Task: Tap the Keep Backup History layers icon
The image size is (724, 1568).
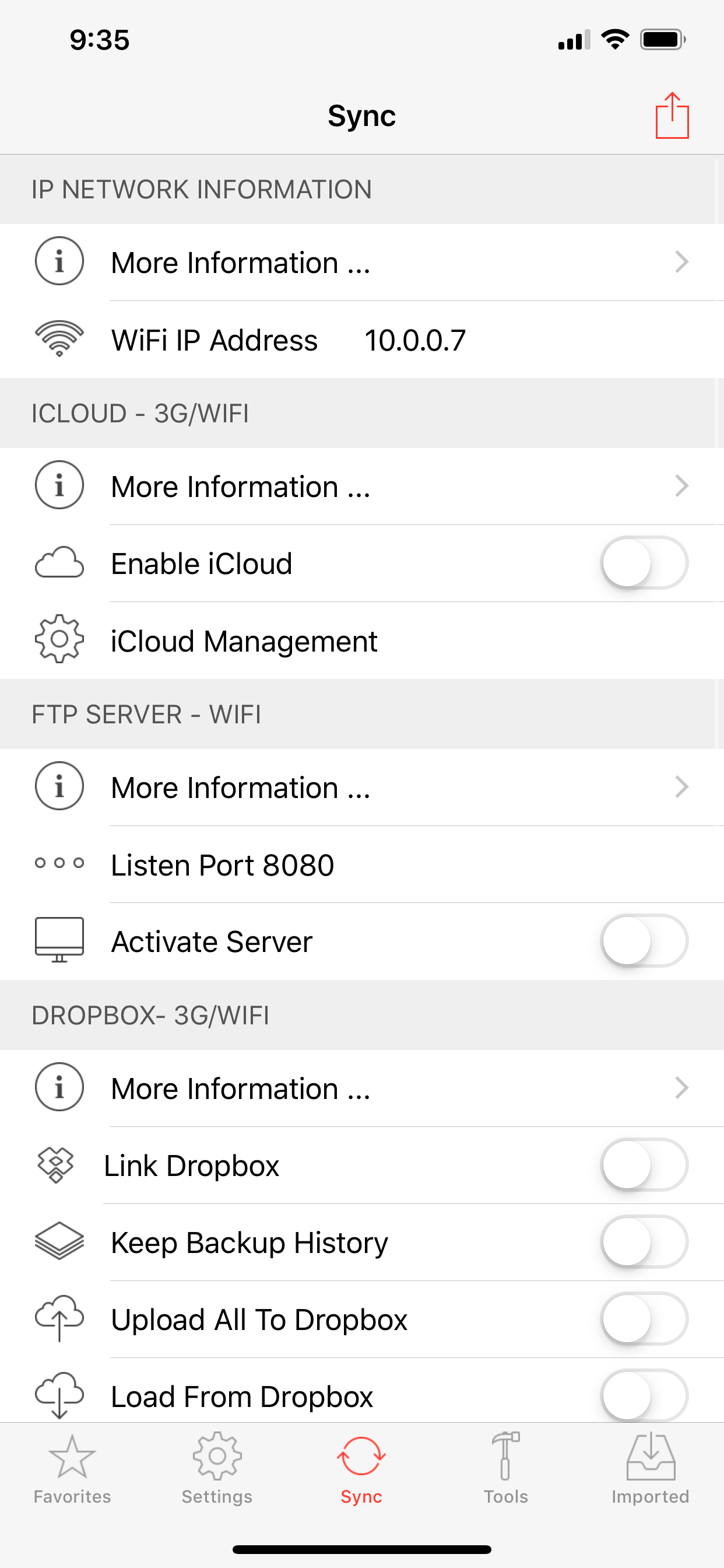Action: [x=59, y=1242]
